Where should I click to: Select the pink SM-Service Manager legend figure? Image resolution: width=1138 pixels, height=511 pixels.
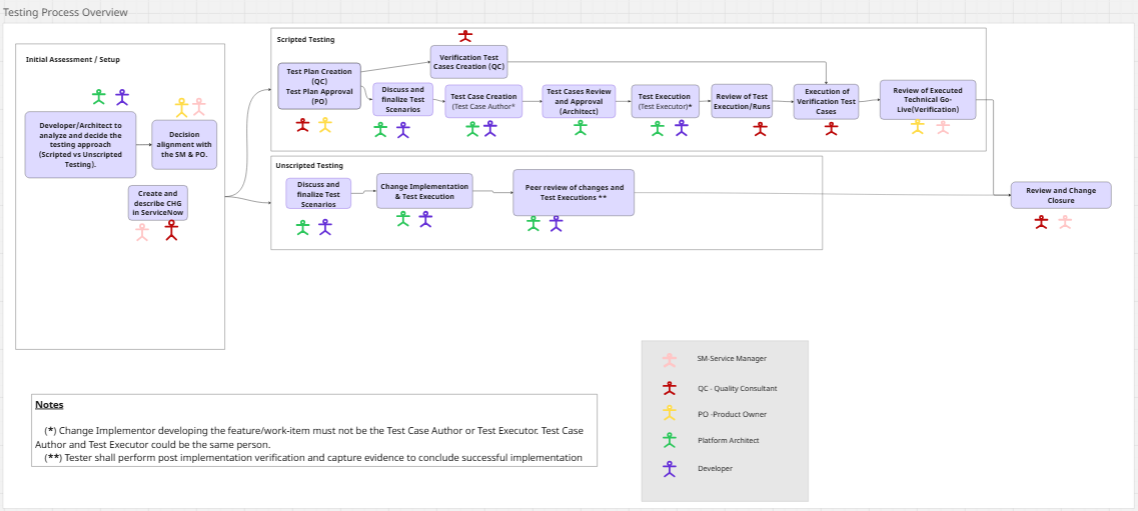click(669, 359)
